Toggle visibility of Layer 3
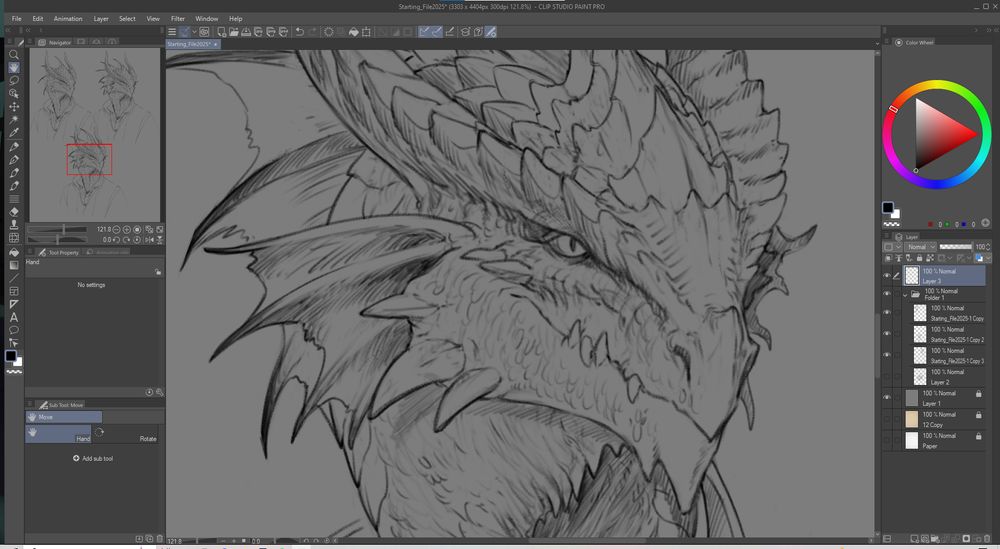 [x=886, y=275]
